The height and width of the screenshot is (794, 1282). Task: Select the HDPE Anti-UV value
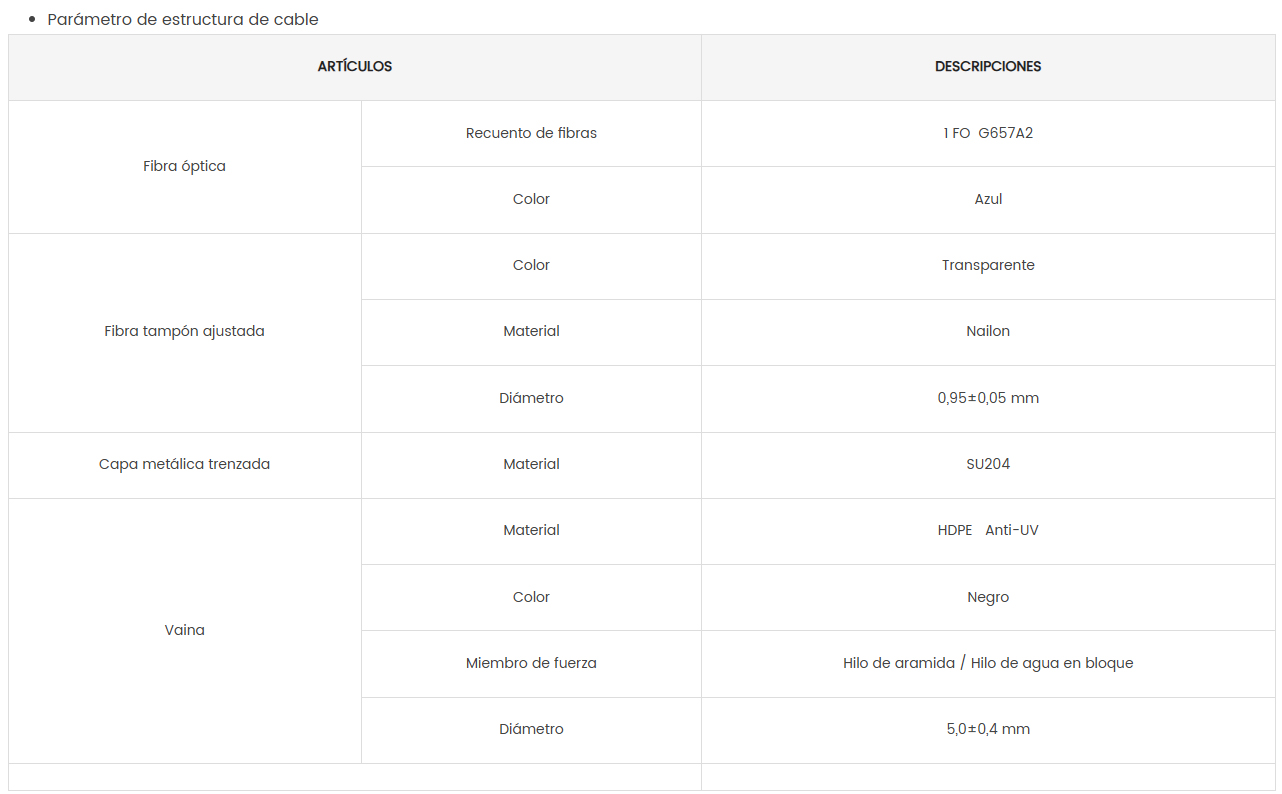988,531
